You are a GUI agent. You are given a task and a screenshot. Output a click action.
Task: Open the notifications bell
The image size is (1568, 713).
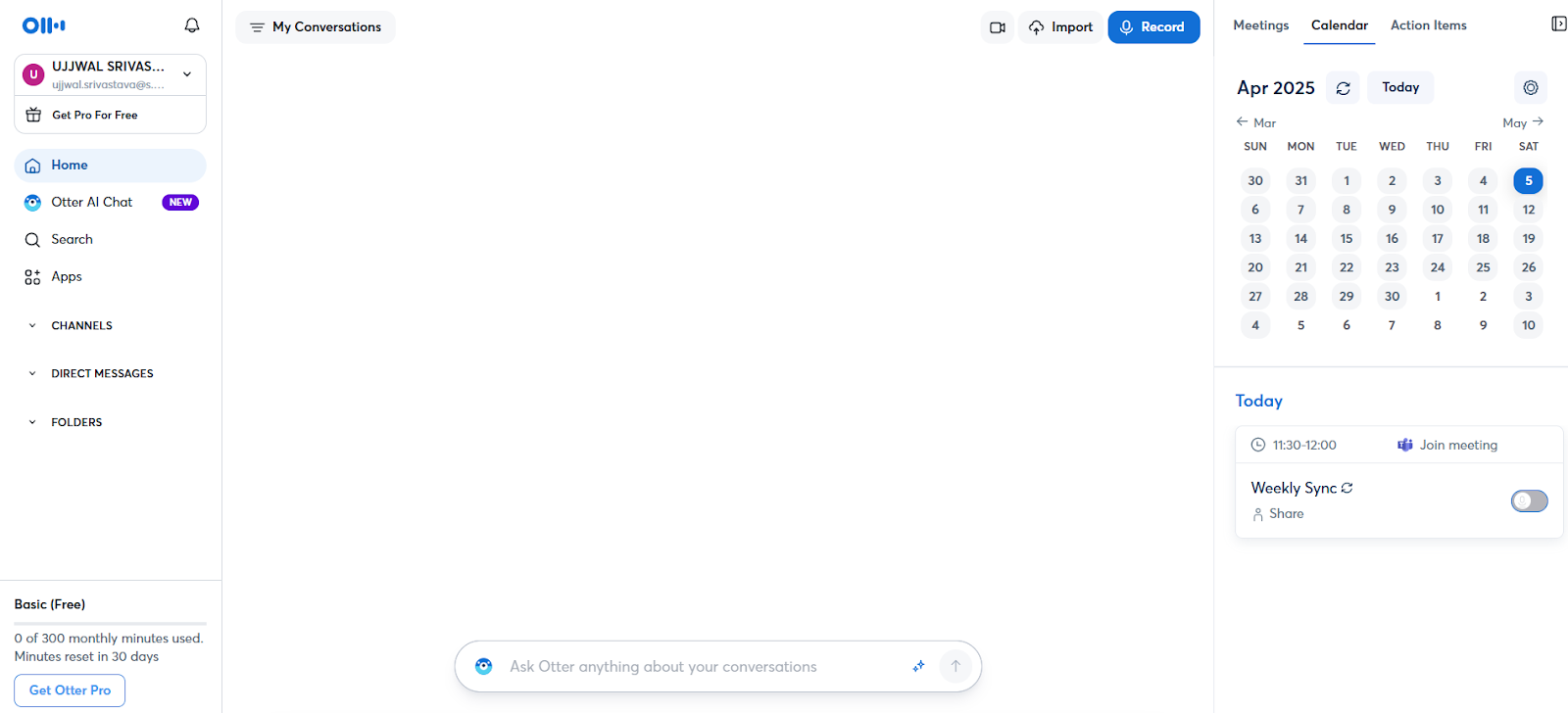[192, 25]
